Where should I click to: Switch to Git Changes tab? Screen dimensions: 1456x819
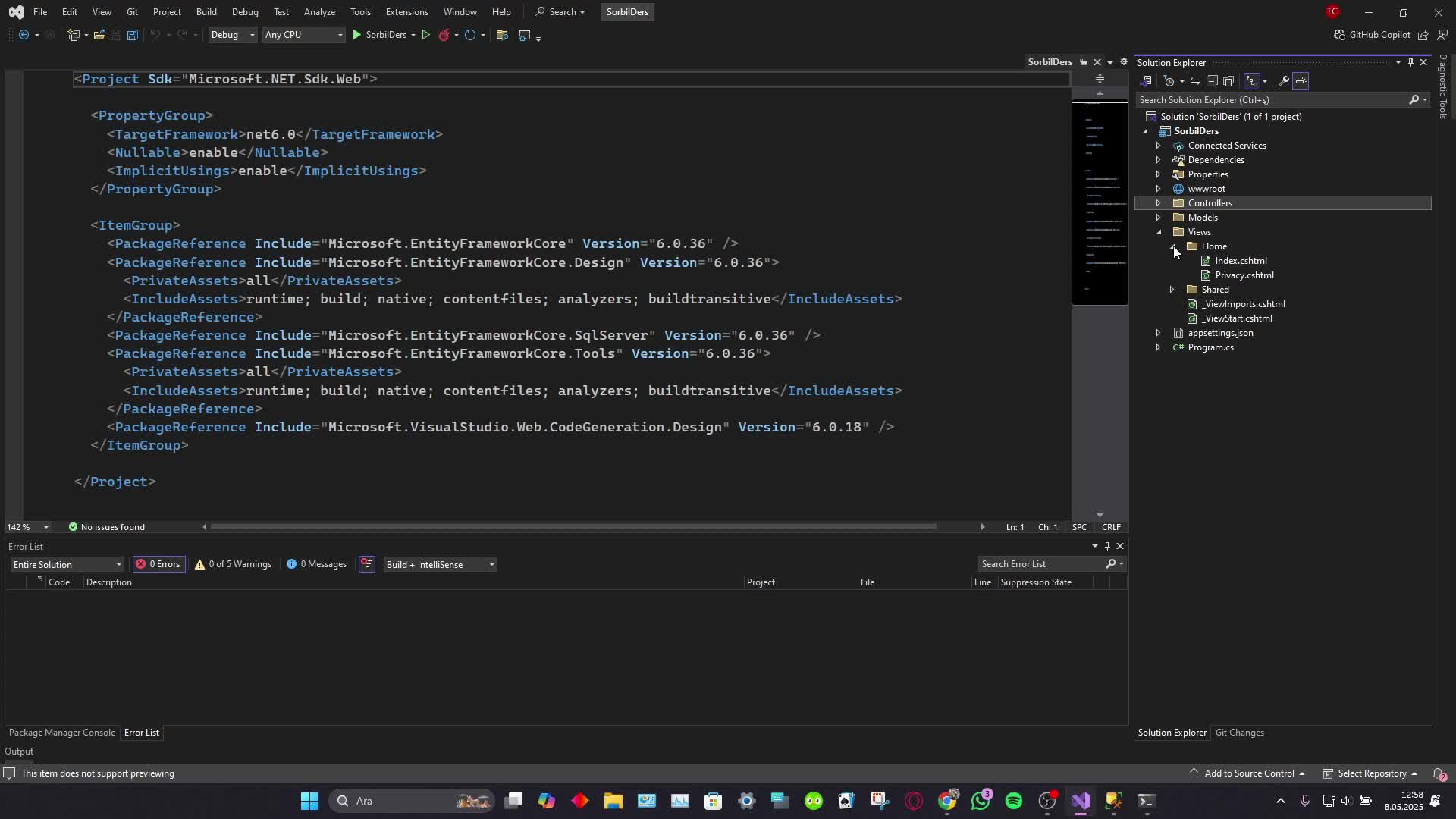coord(1239,733)
